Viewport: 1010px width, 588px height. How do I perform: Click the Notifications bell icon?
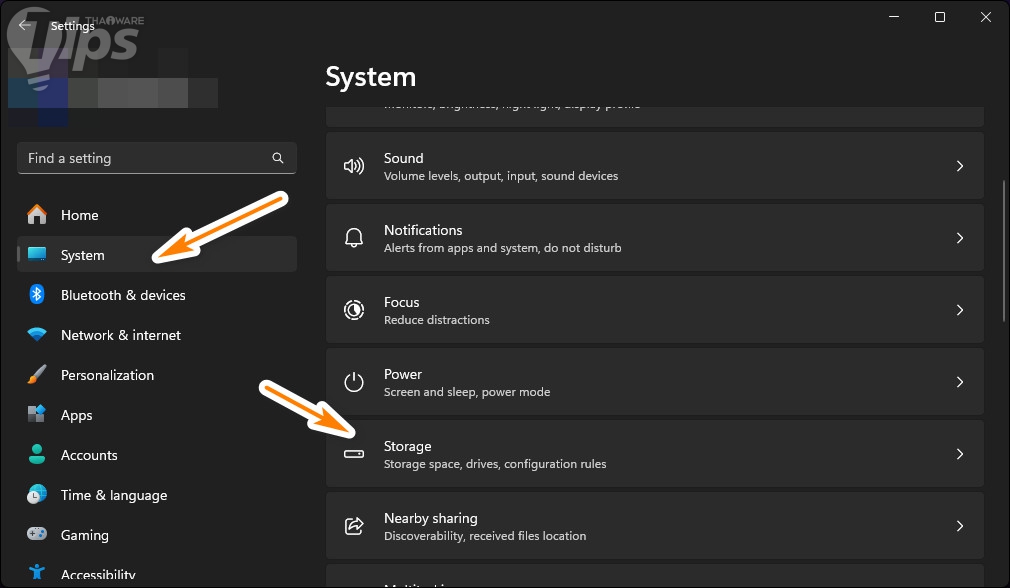click(x=354, y=238)
